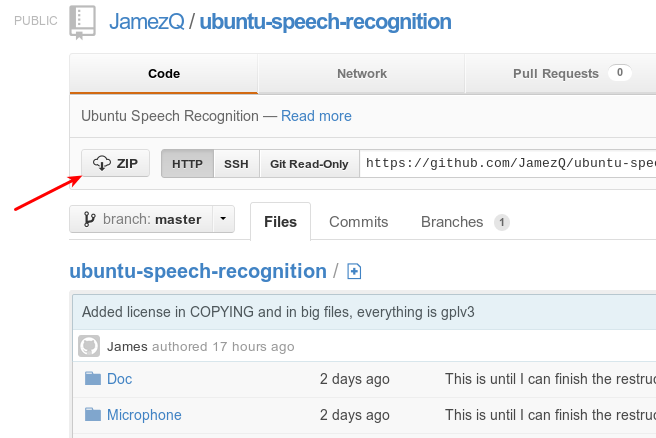Click the cloud download icon on ZIP

(x=101, y=163)
